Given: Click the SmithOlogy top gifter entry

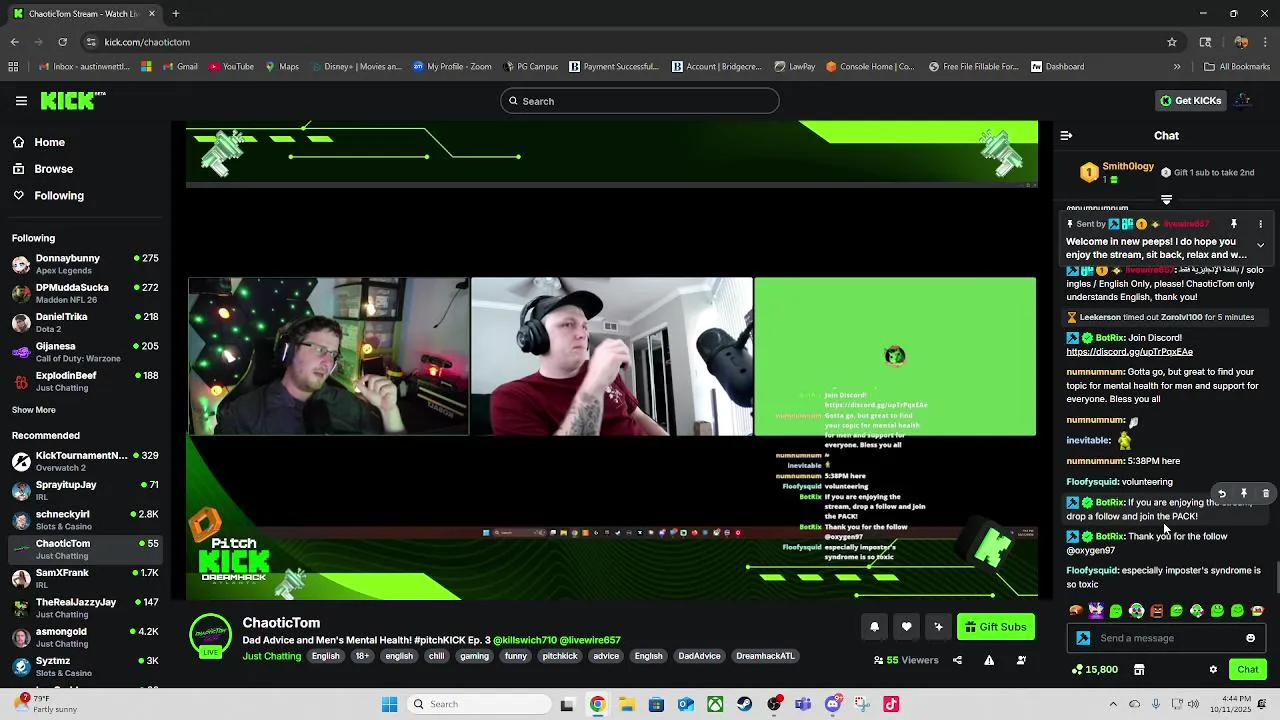Looking at the screenshot, I should click(1117, 172).
